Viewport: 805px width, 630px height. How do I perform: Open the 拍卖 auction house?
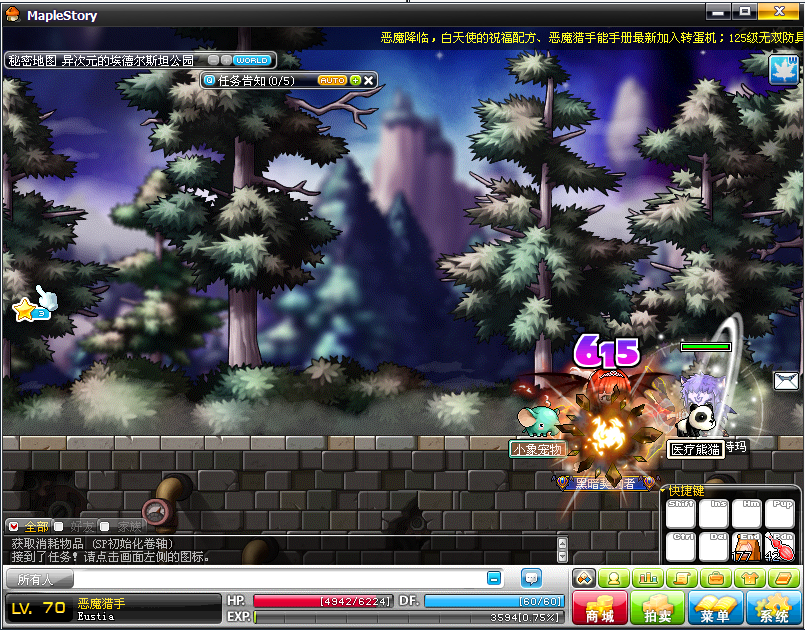click(658, 607)
